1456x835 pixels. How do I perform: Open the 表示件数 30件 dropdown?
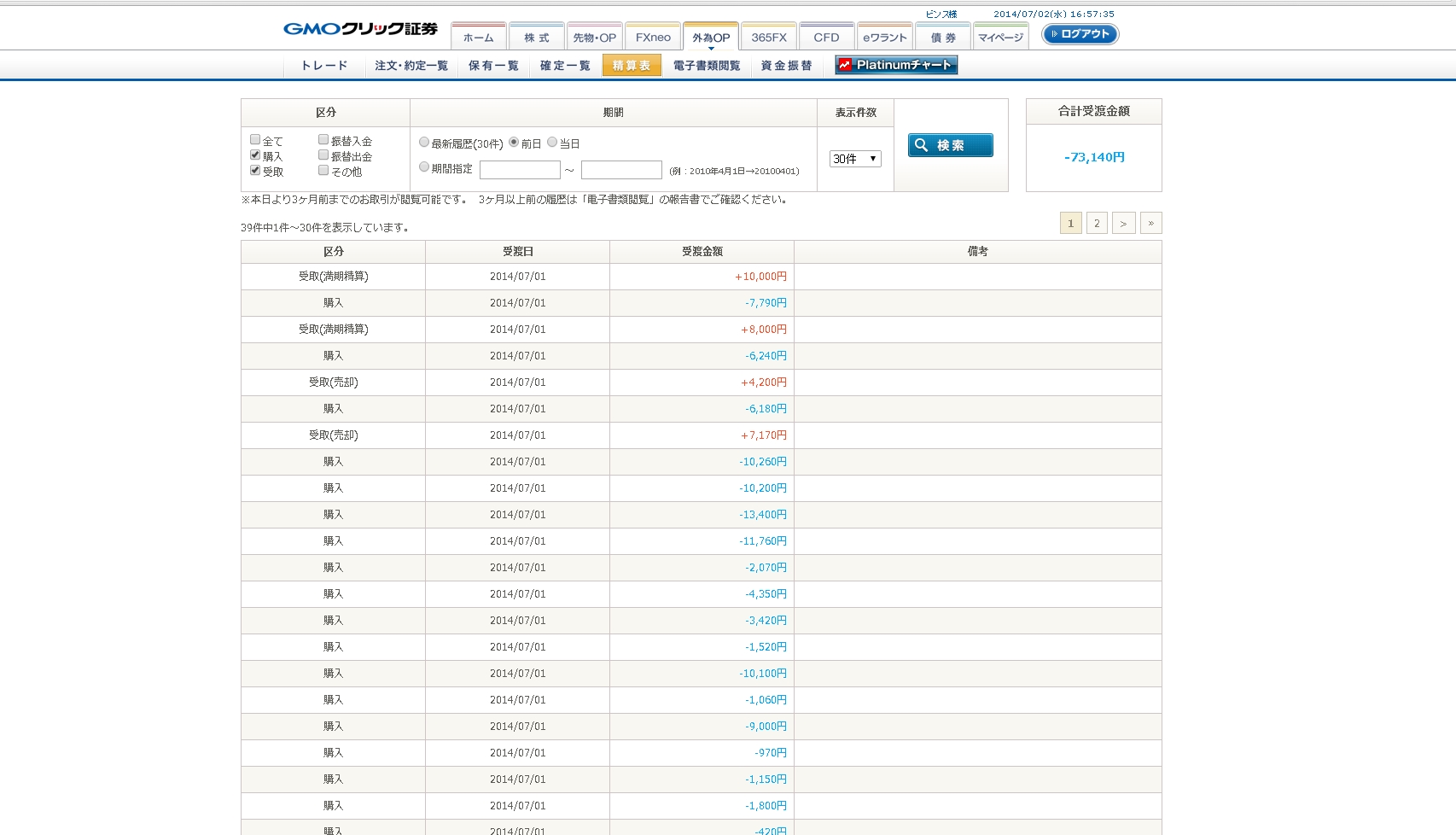(x=855, y=159)
